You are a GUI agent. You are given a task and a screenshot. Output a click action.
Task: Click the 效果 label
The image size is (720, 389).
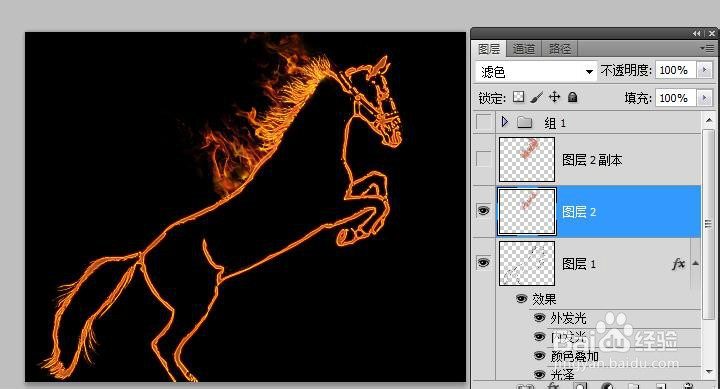[544, 299]
